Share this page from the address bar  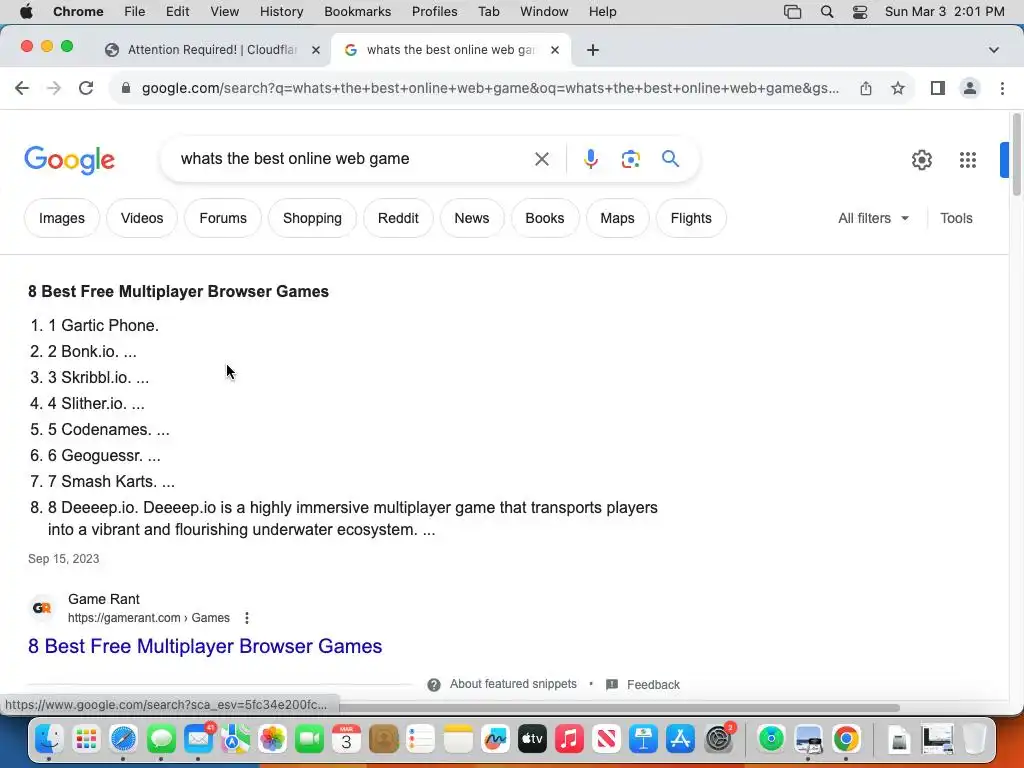click(865, 88)
